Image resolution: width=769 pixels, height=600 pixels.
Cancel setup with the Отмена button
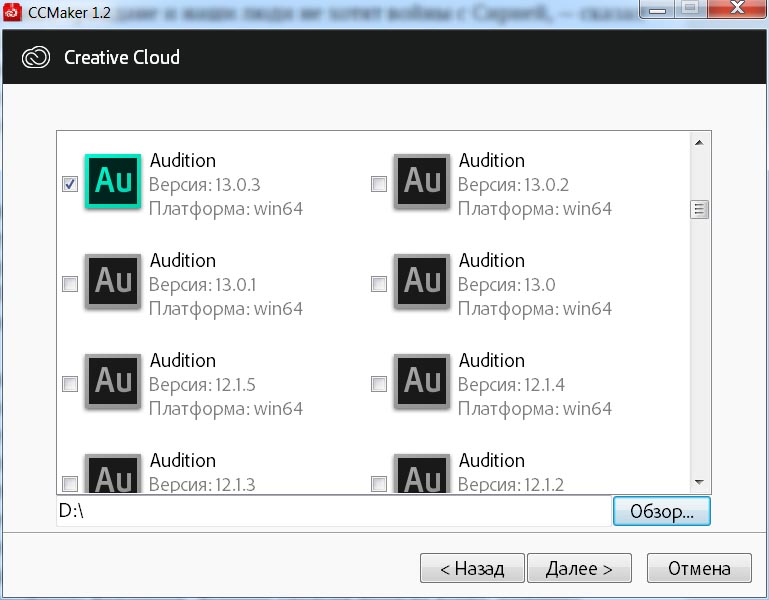pyautogui.click(x=699, y=568)
